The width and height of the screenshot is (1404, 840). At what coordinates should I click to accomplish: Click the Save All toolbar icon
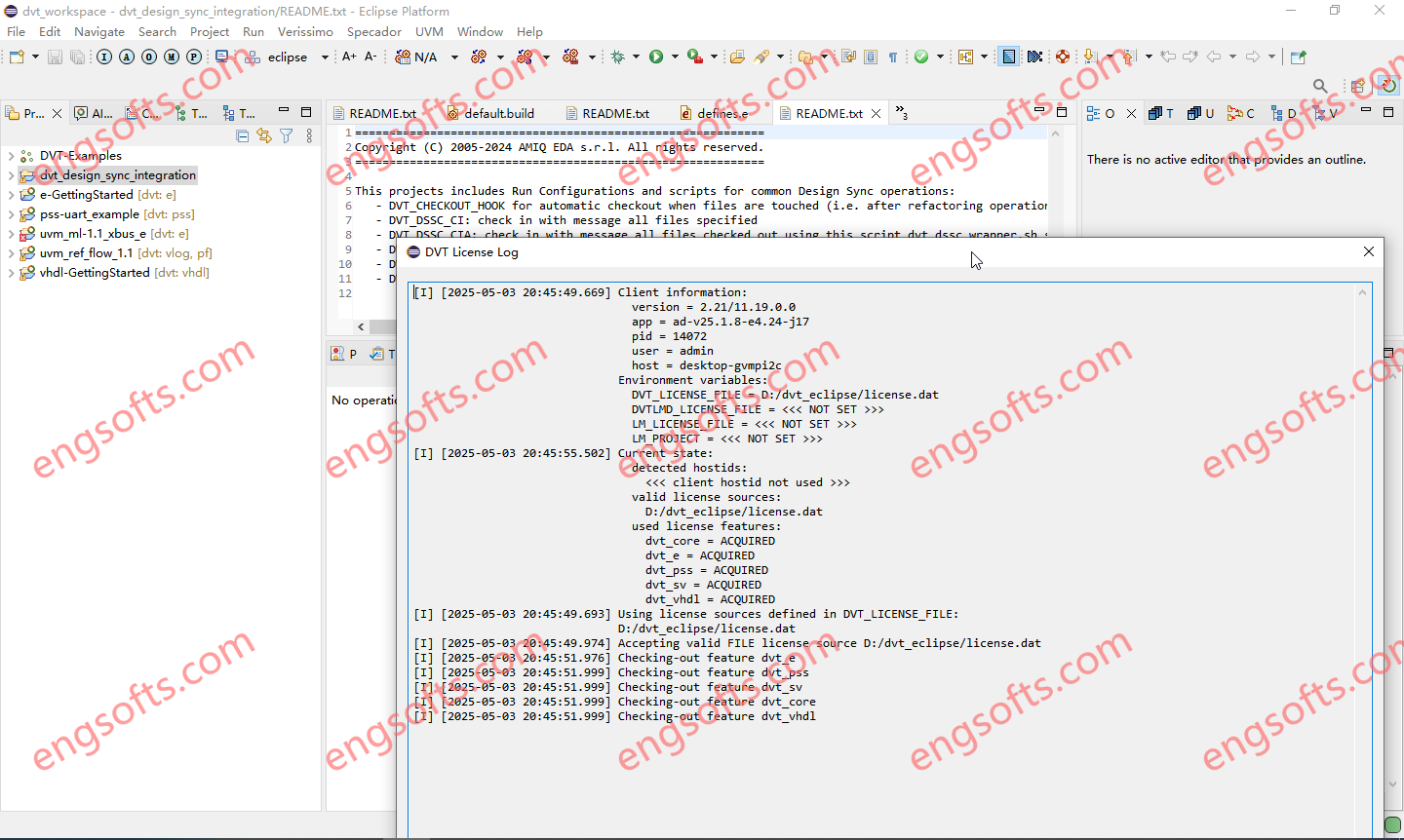(77, 57)
